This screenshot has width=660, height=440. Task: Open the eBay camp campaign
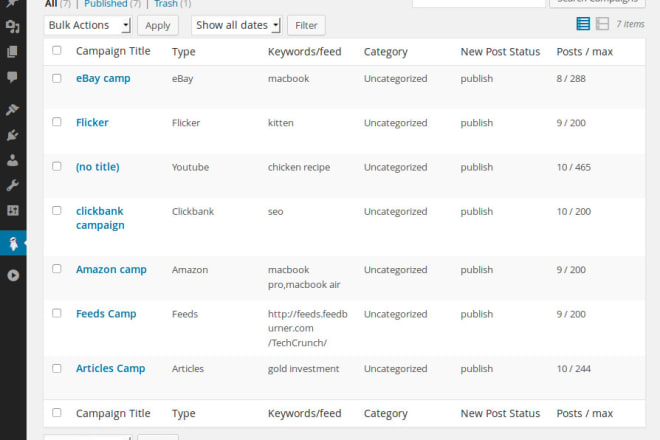[x=103, y=79]
